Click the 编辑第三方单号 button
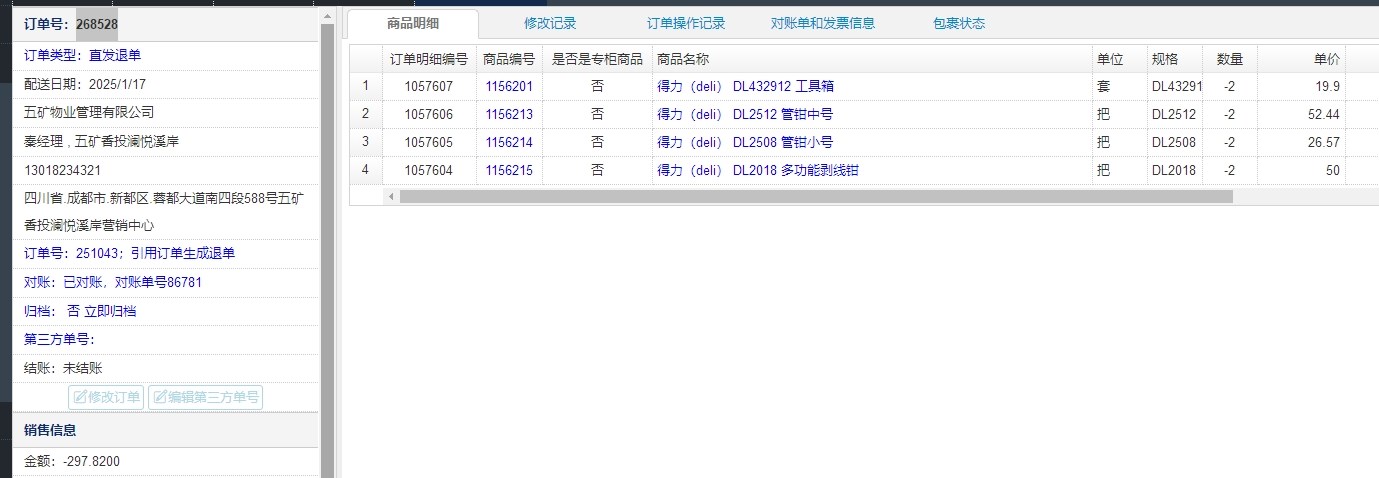The height and width of the screenshot is (478, 1379). [205, 397]
